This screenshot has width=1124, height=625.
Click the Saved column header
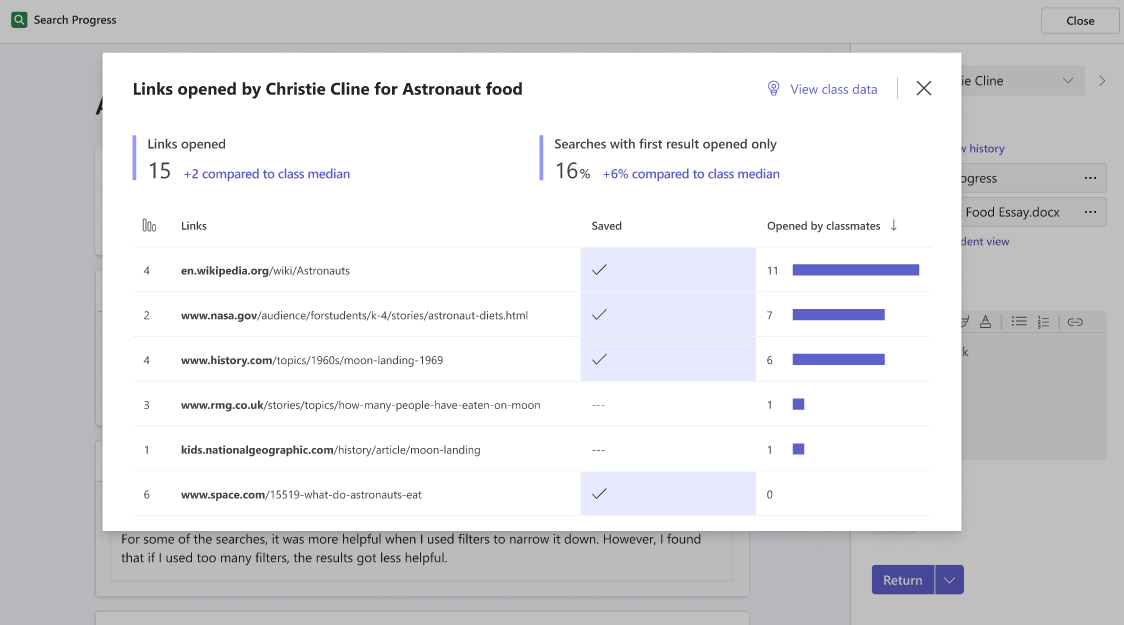606,226
